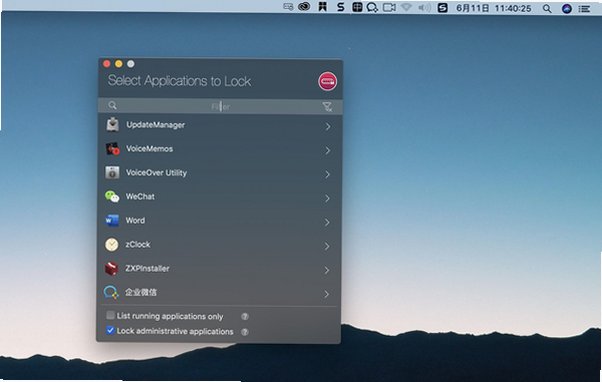Image resolution: width=602 pixels, height=382 pixels.
Task: Expand the UpdateManager row chevron
Action: 328,126
